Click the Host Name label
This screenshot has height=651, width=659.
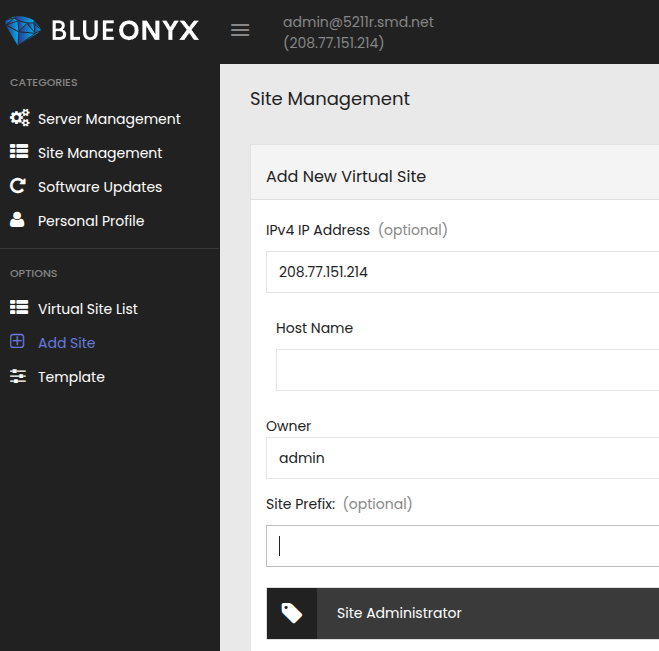314,328
